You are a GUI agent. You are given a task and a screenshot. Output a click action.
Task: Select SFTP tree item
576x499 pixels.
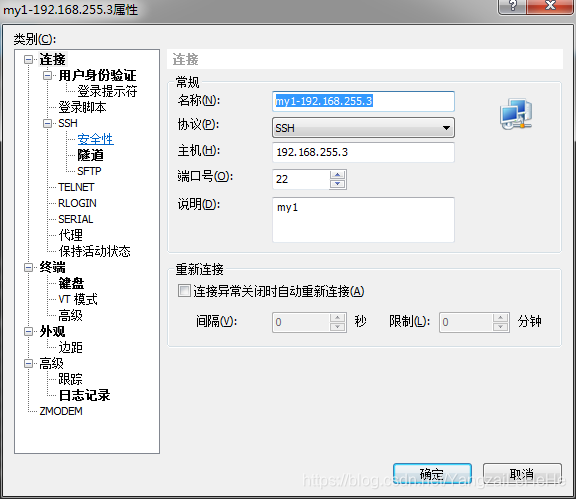[x=89, y=171]
